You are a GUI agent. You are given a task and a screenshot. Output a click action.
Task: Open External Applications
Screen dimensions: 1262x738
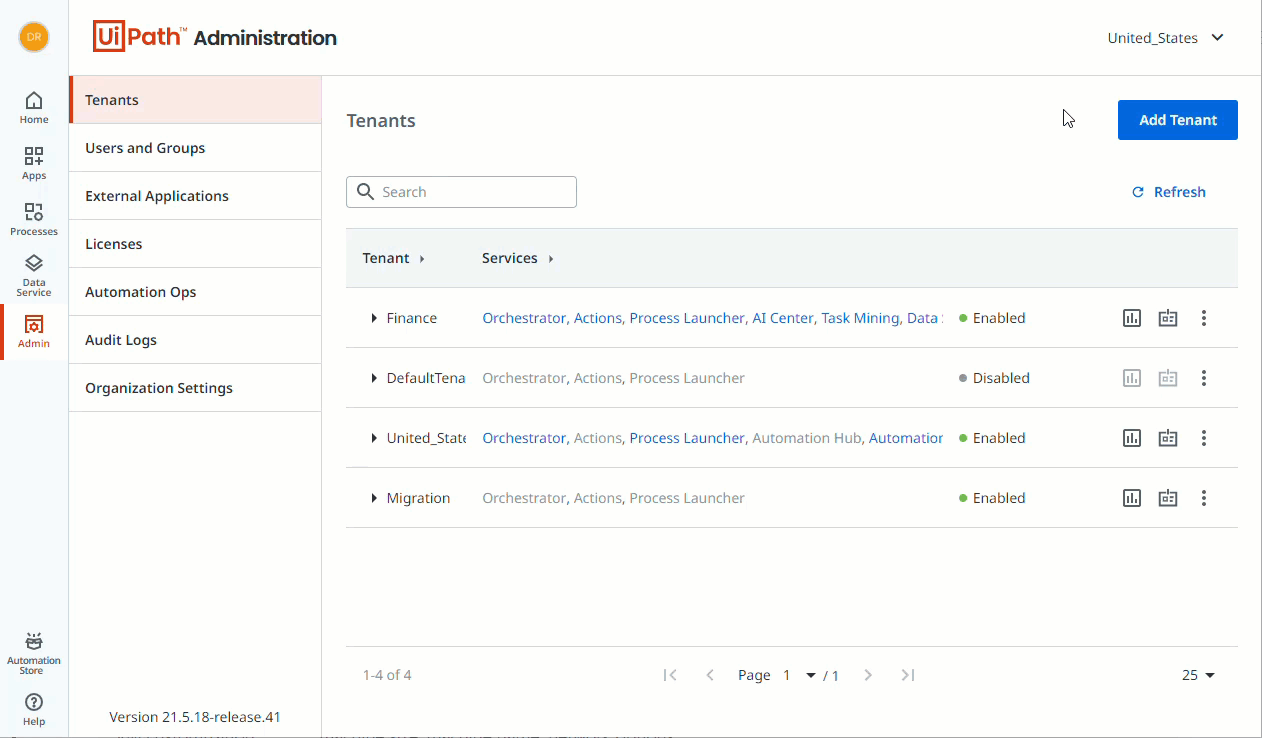pos(195,196)
